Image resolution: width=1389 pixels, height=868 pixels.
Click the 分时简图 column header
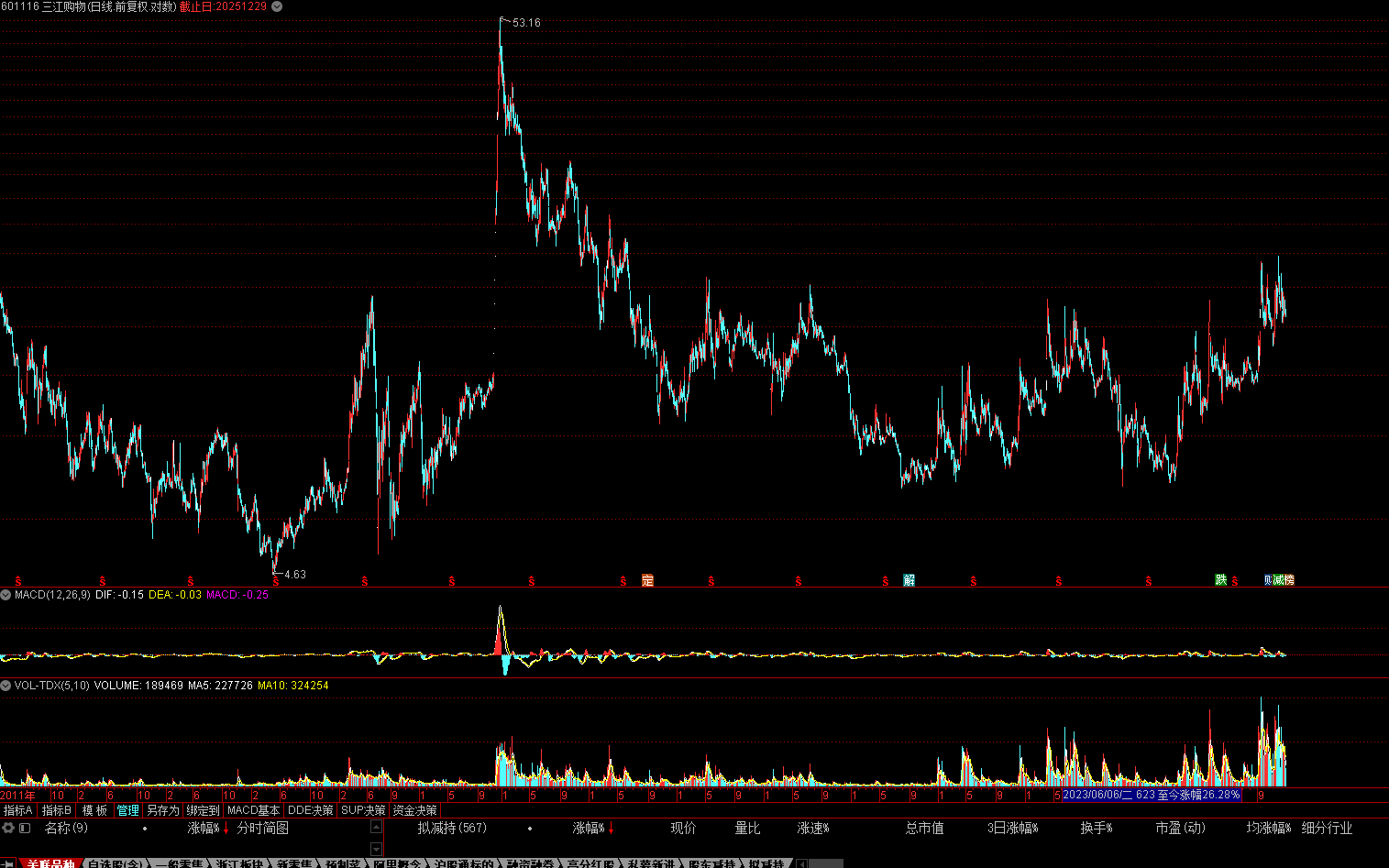[263, 828]
